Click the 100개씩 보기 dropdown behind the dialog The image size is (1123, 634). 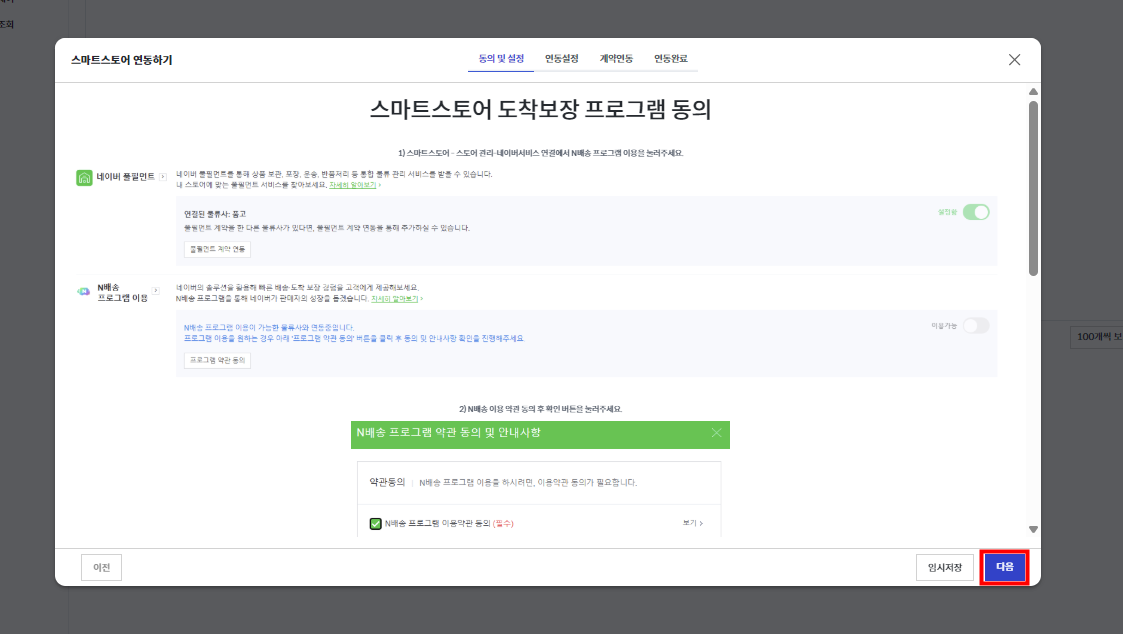point(1097,337)
